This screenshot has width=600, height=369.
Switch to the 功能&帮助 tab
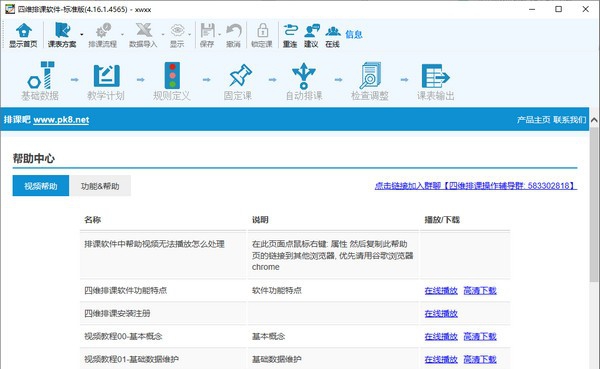[x=100, y=186]
